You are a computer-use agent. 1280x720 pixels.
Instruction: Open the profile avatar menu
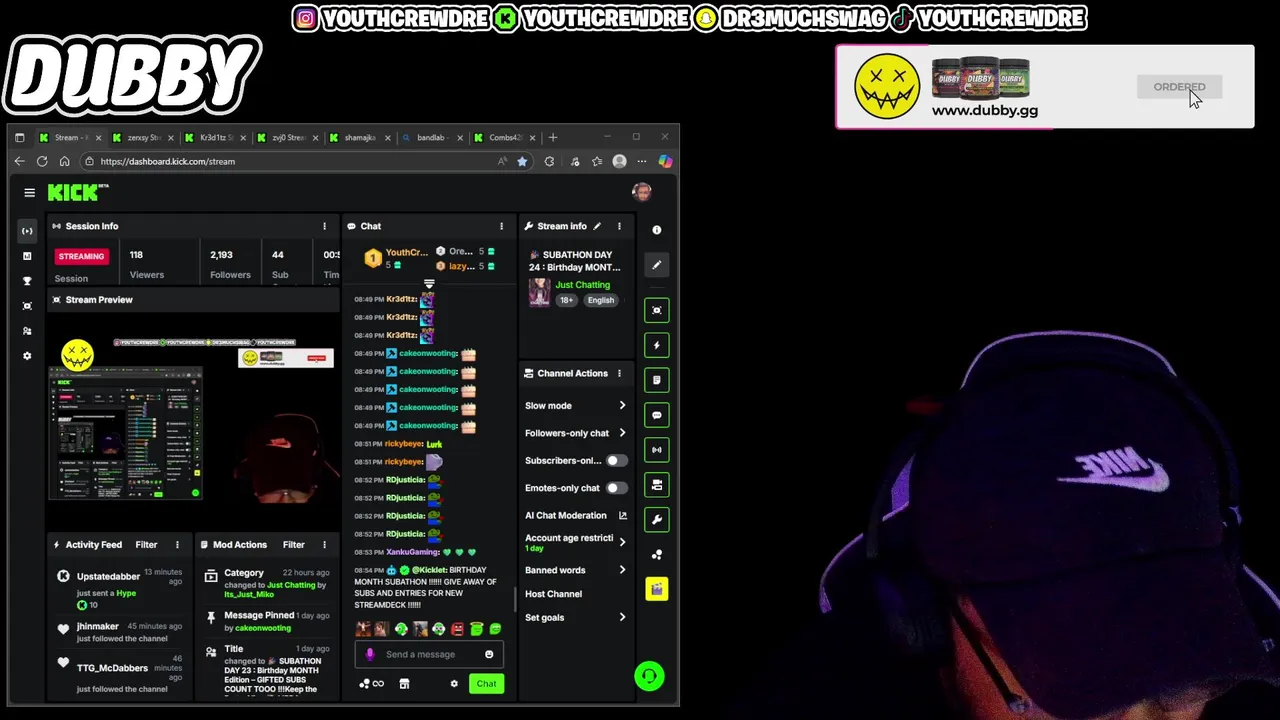pos(642,192)
